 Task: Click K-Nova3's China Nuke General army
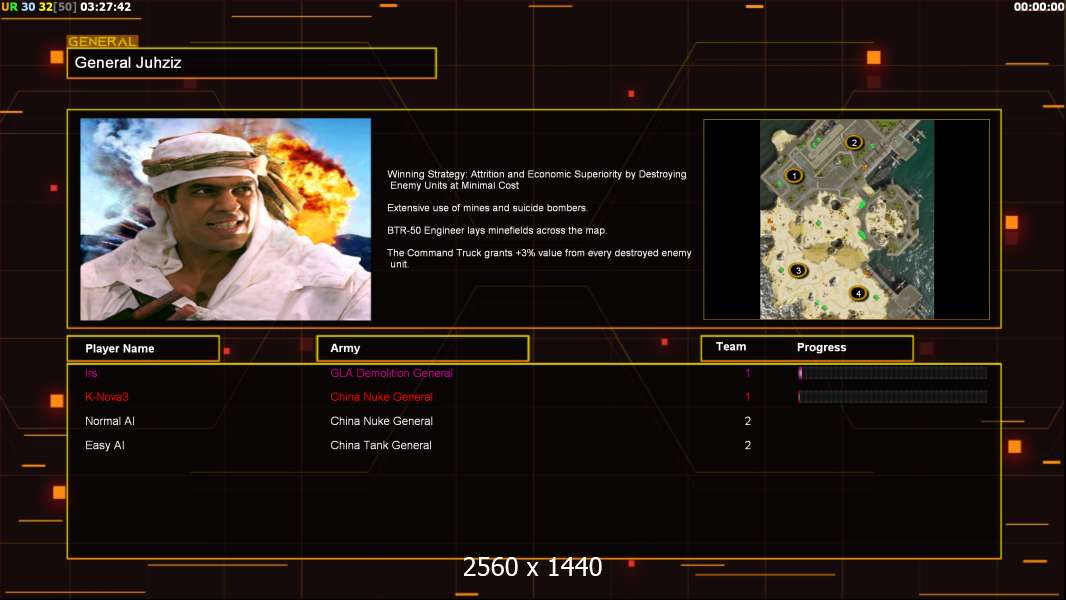[x=381, y=397]
